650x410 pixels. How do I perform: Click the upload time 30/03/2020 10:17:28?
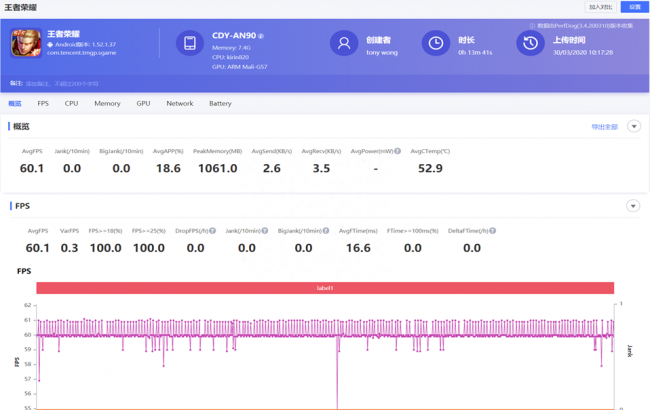pyautogui.click(x=583, y=53)
